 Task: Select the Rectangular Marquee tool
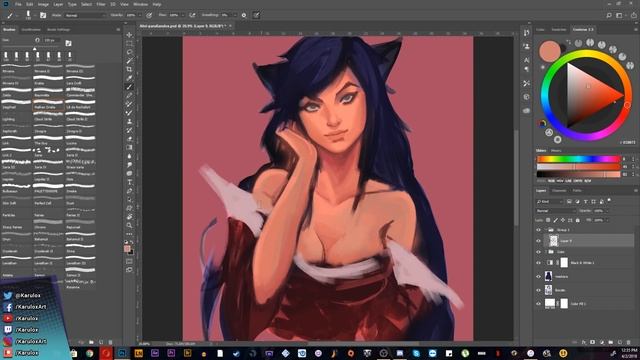coord(129,43)
